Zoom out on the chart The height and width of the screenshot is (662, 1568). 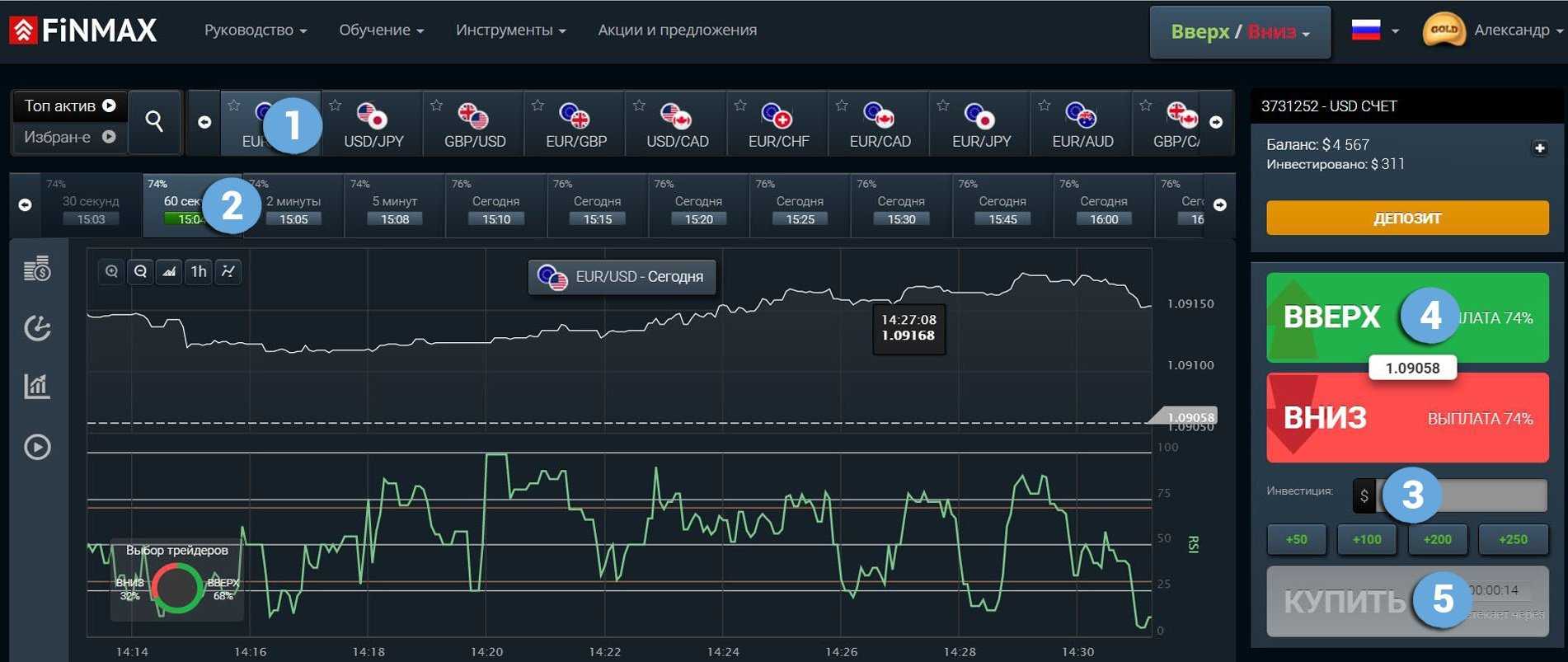tap(140, 271)
